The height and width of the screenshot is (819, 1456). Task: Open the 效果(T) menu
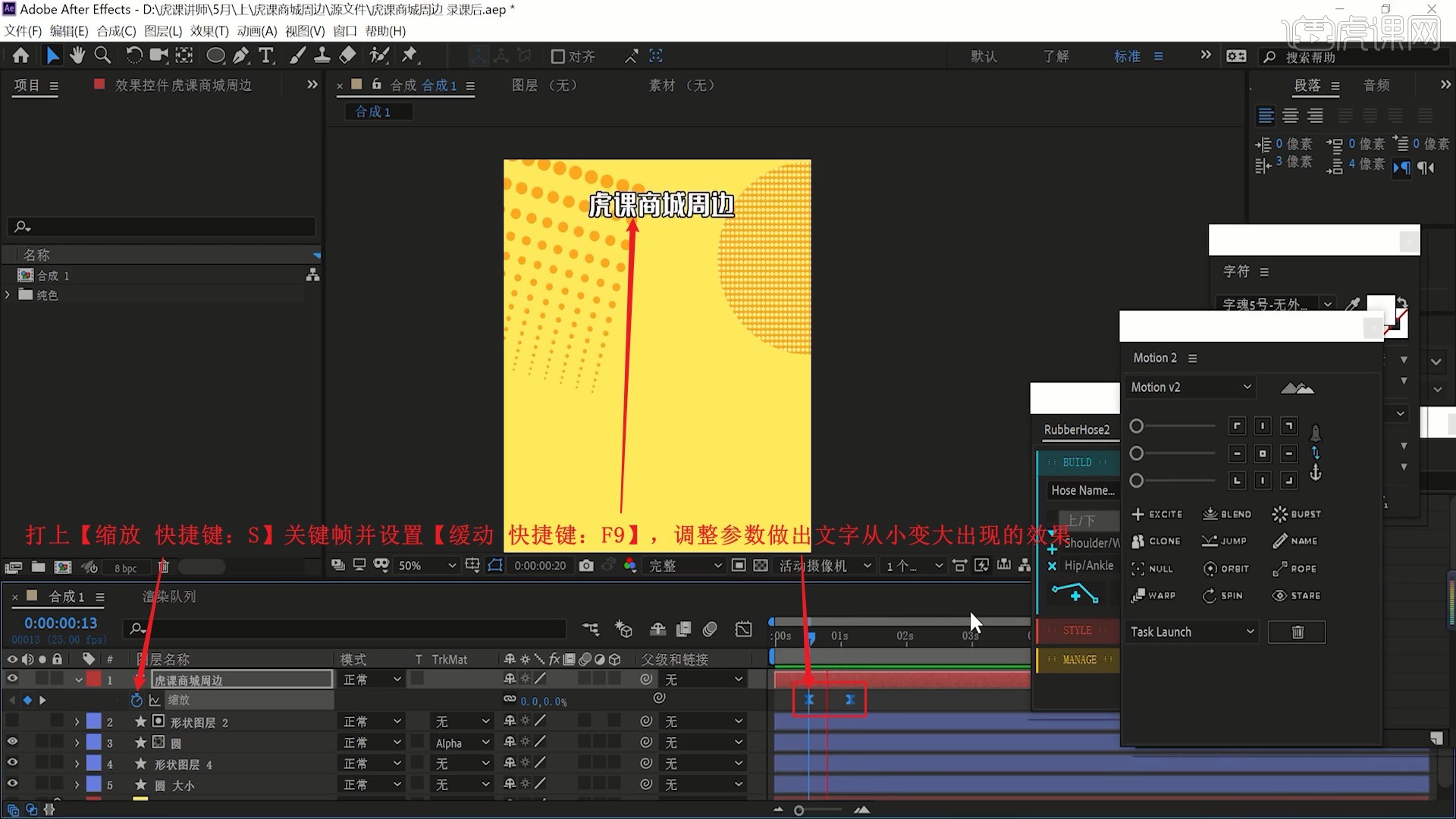click(209, 31)
